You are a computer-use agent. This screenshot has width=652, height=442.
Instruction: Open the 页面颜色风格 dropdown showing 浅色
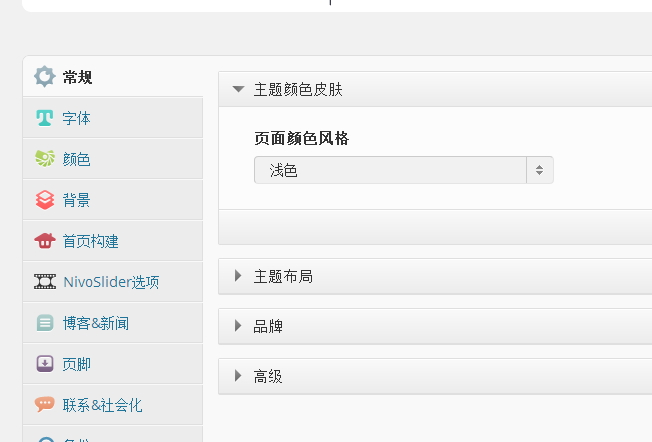(x=403, y=170)
